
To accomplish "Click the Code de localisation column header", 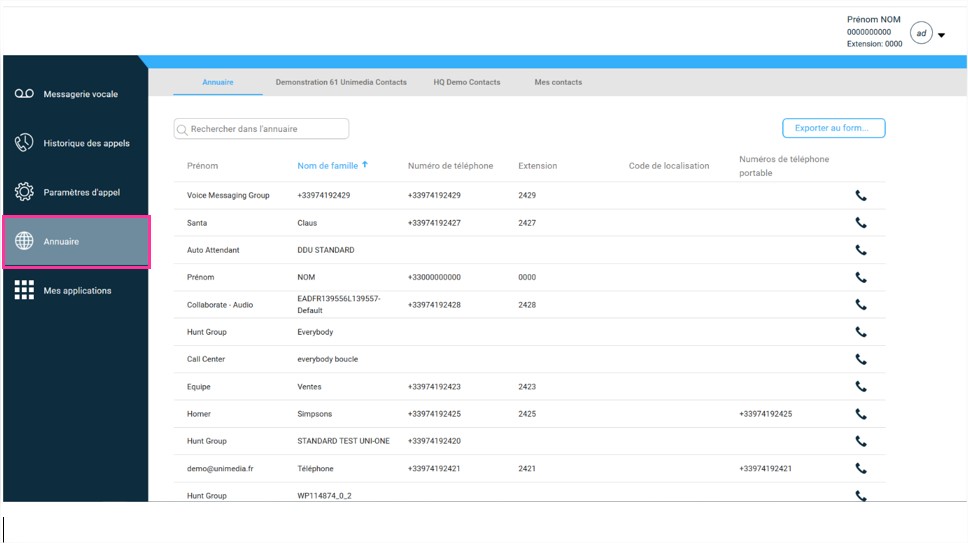I will point(669,165).
